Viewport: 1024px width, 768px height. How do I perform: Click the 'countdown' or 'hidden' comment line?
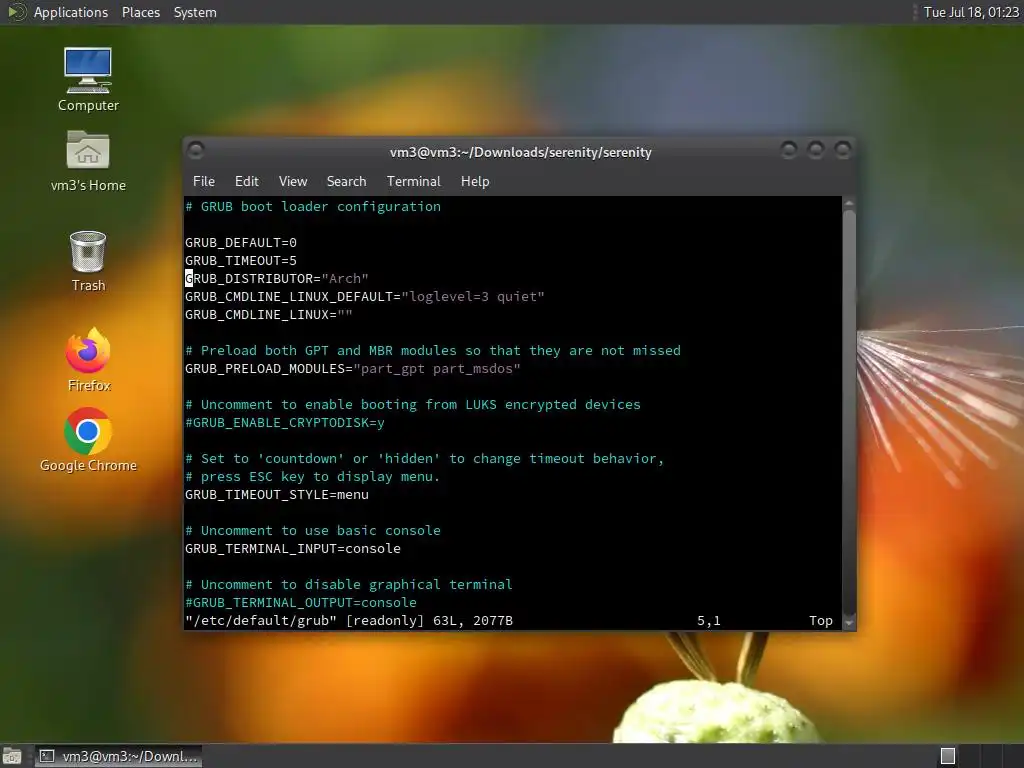pos(424,458)
